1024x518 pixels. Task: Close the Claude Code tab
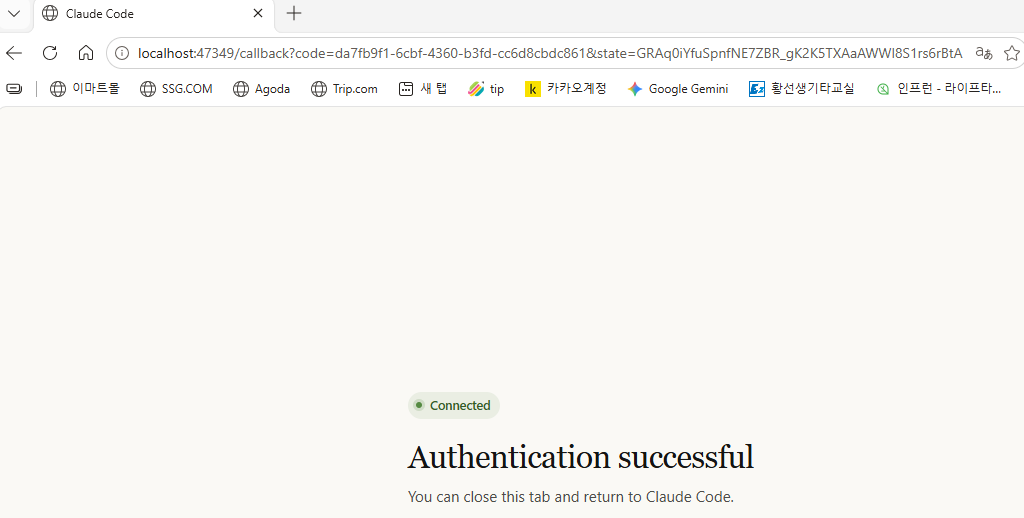pyautogui.click(x=258, y=13)
